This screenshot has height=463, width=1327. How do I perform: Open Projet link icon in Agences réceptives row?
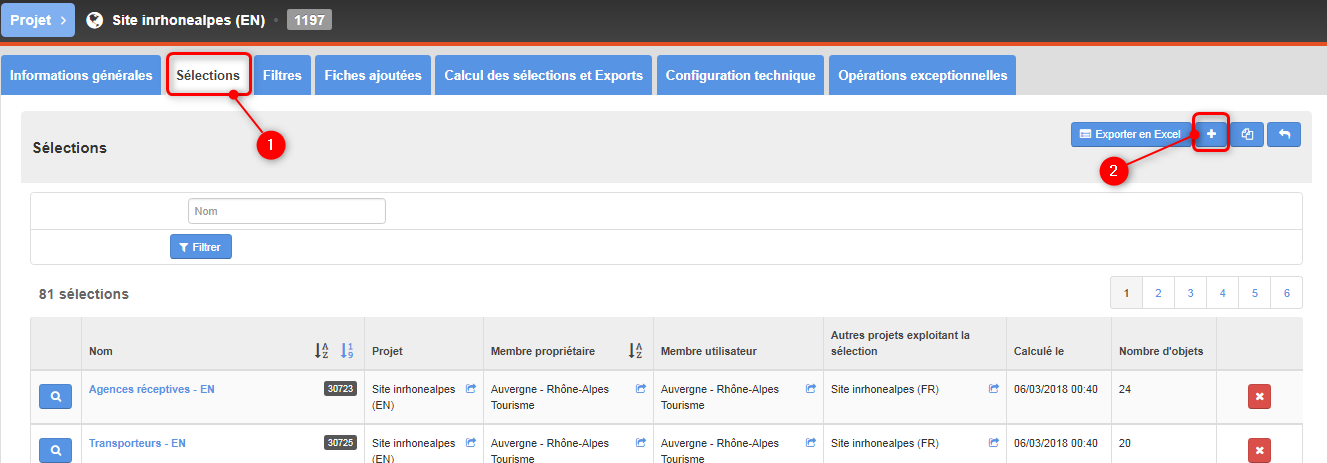coord(471,389)
